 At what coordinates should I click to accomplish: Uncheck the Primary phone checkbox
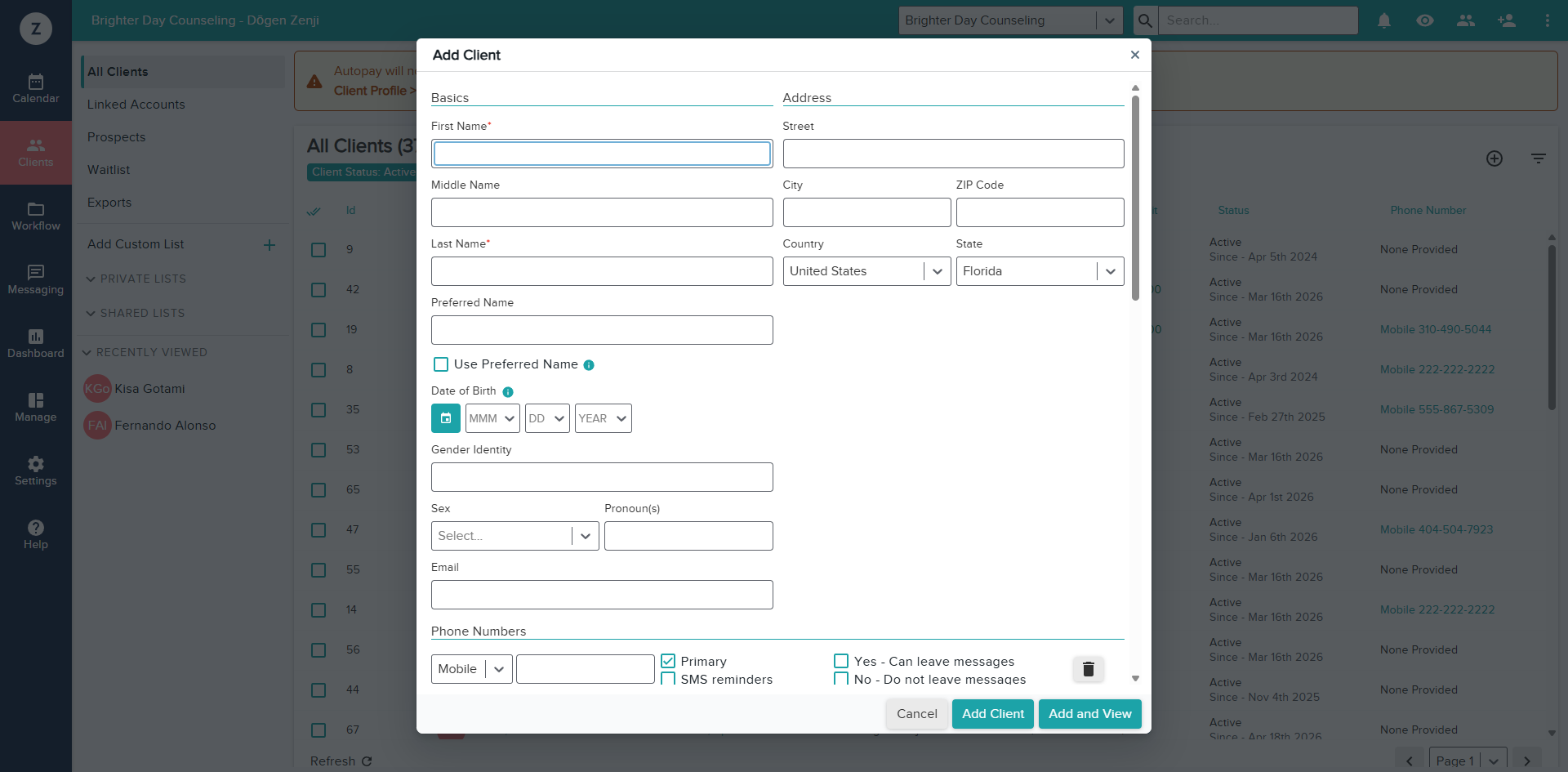click(x=668, y=661)
